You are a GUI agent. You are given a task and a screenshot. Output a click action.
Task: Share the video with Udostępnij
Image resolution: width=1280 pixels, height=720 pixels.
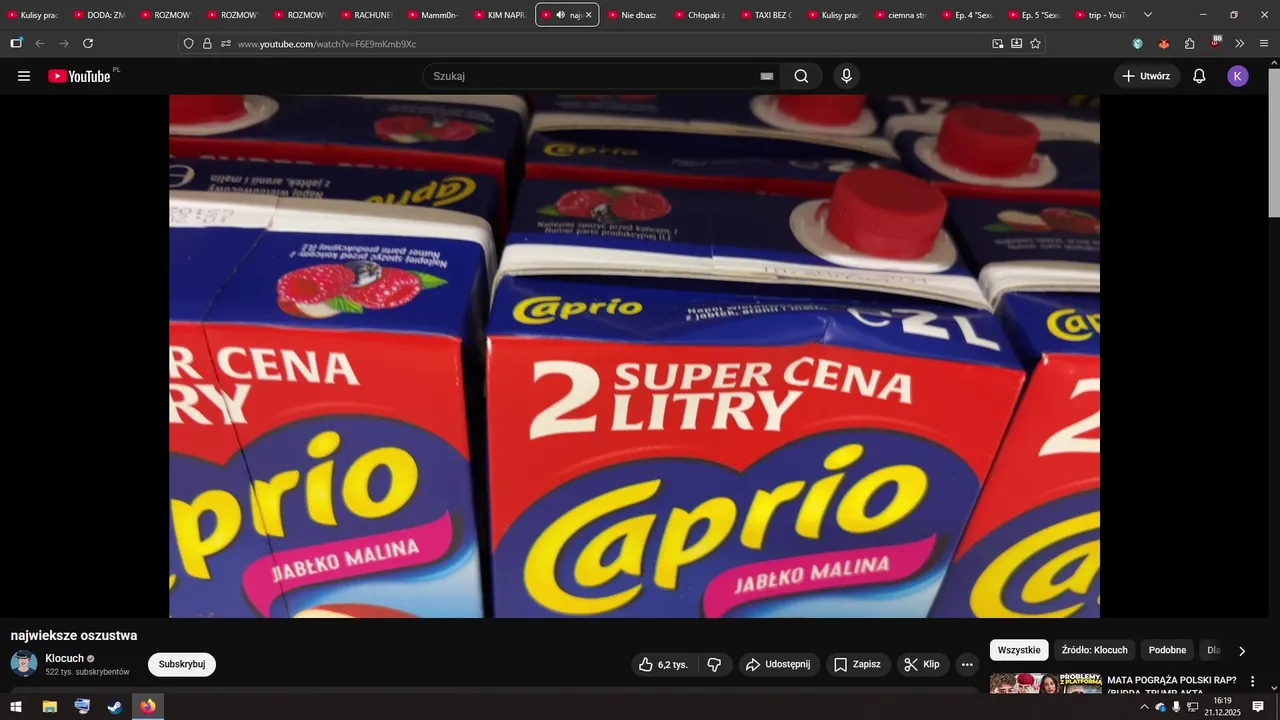pos(779,664)
